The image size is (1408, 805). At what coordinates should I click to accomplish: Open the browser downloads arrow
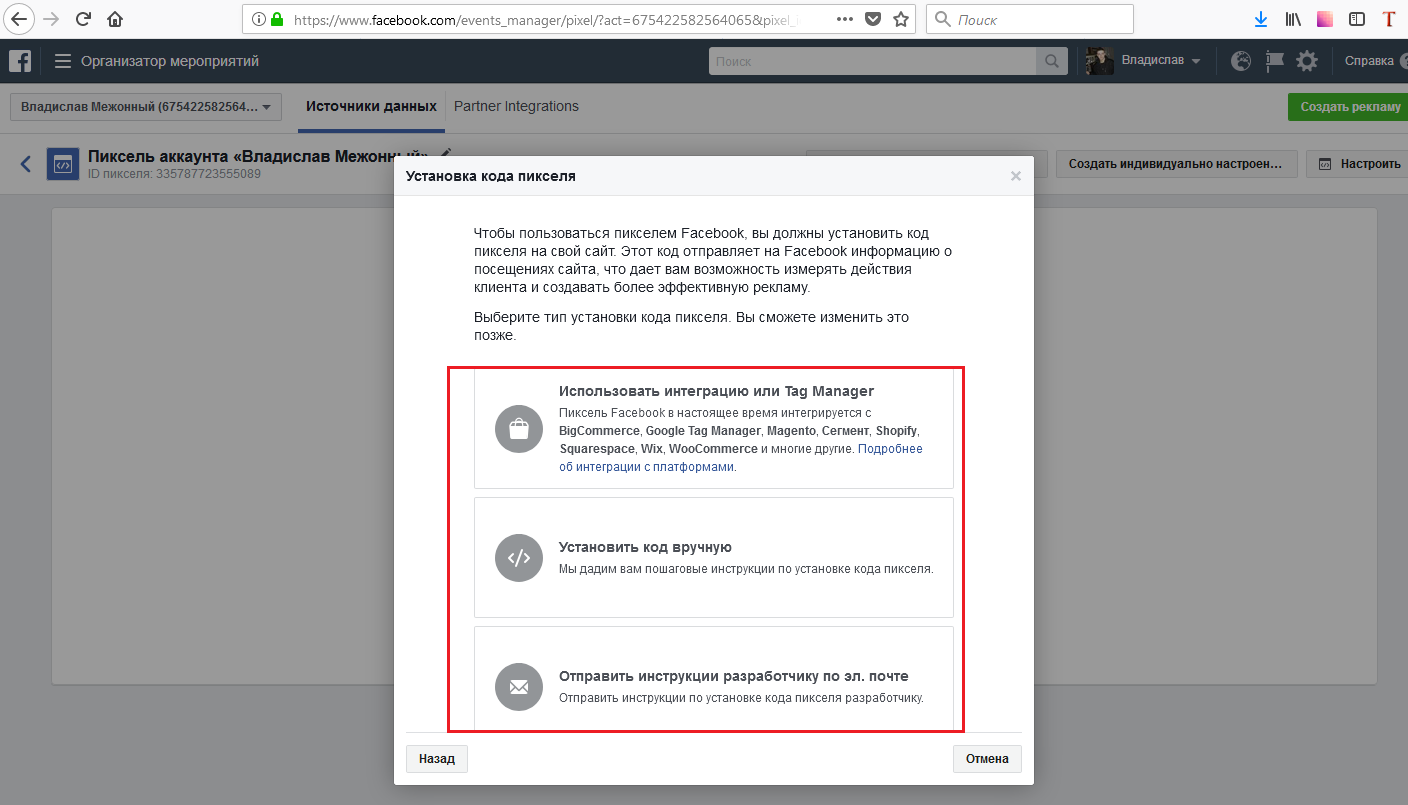[x=1261, y=19]
